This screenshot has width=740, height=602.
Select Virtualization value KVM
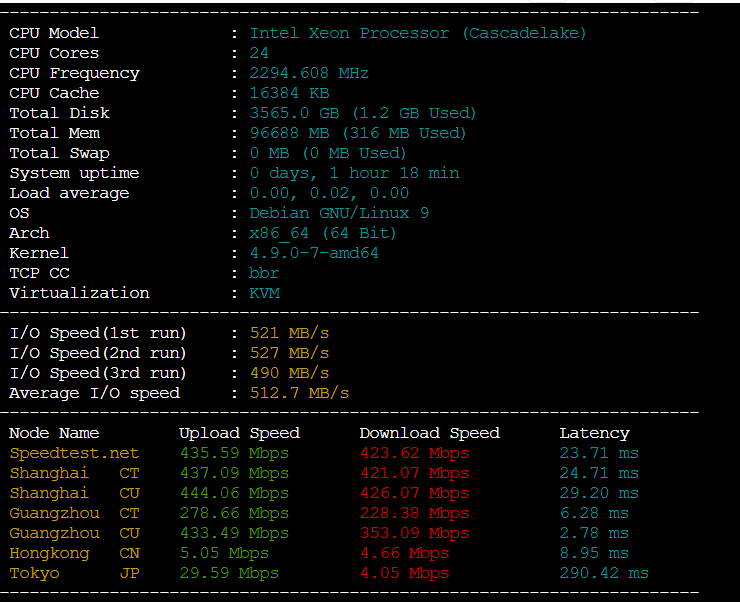264,293
